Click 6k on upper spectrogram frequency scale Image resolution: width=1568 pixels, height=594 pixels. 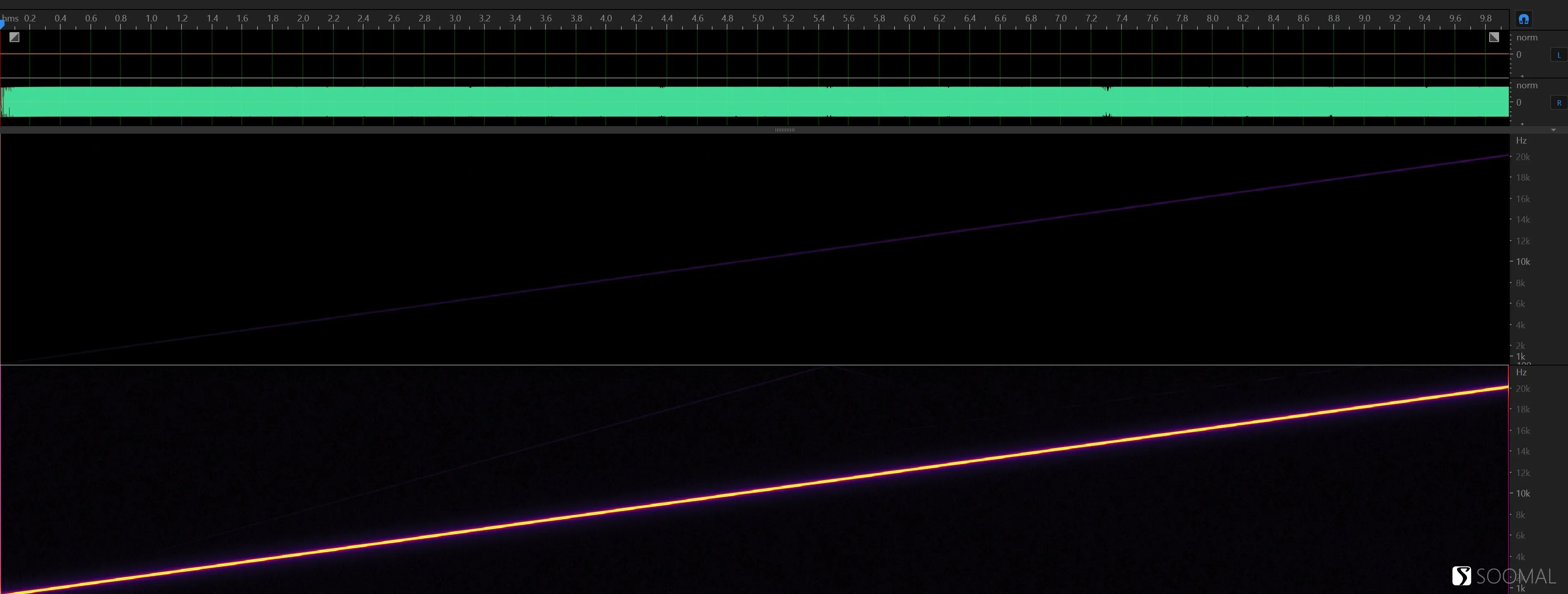pyautogui.click(x=1521, y=304)
